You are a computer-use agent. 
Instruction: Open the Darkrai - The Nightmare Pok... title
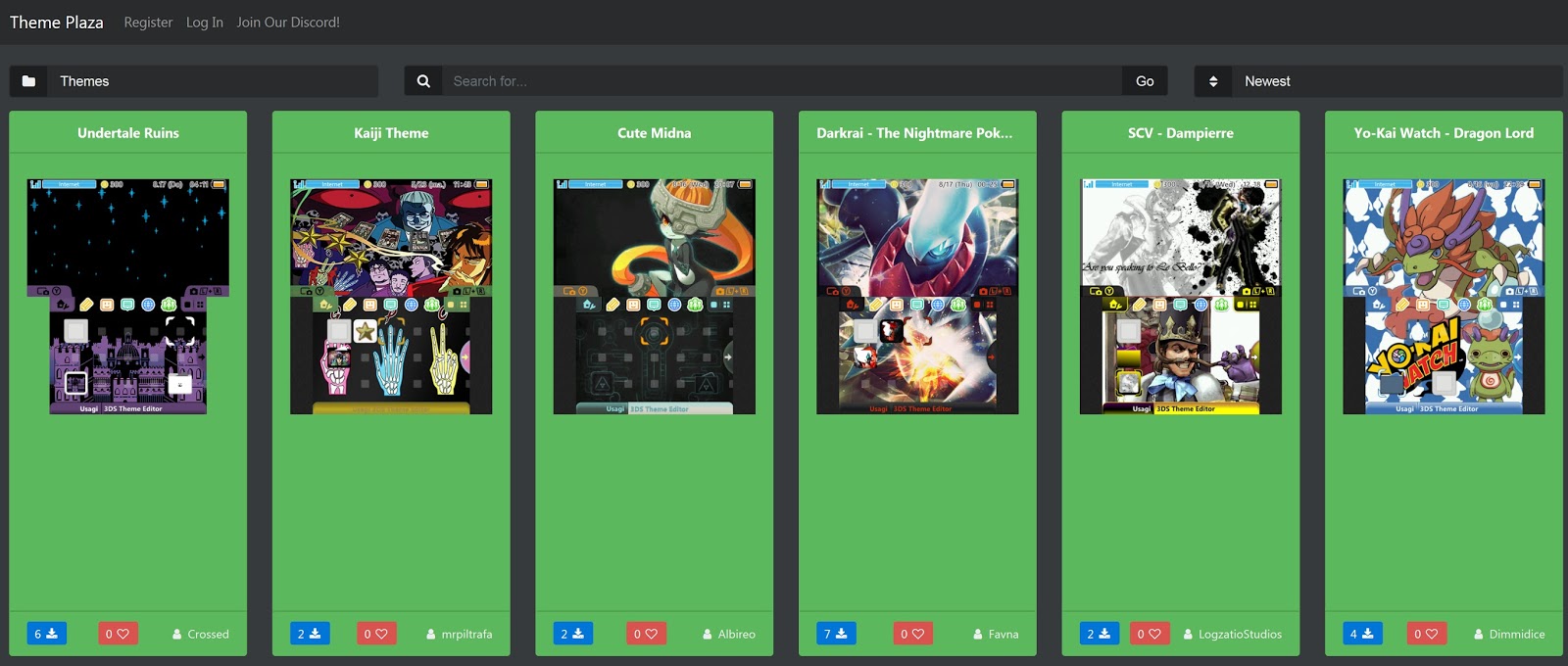tap(915, 133)
